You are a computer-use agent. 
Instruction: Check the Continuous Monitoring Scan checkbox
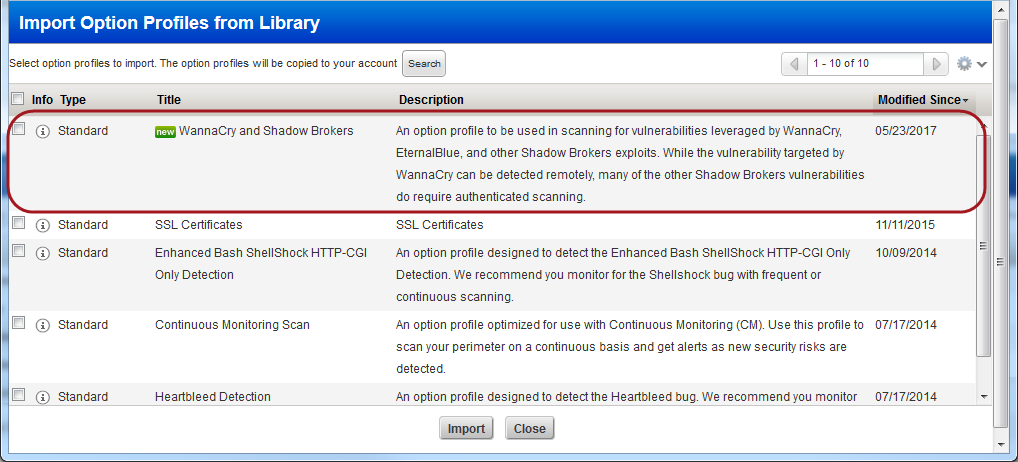pos(19,322)
